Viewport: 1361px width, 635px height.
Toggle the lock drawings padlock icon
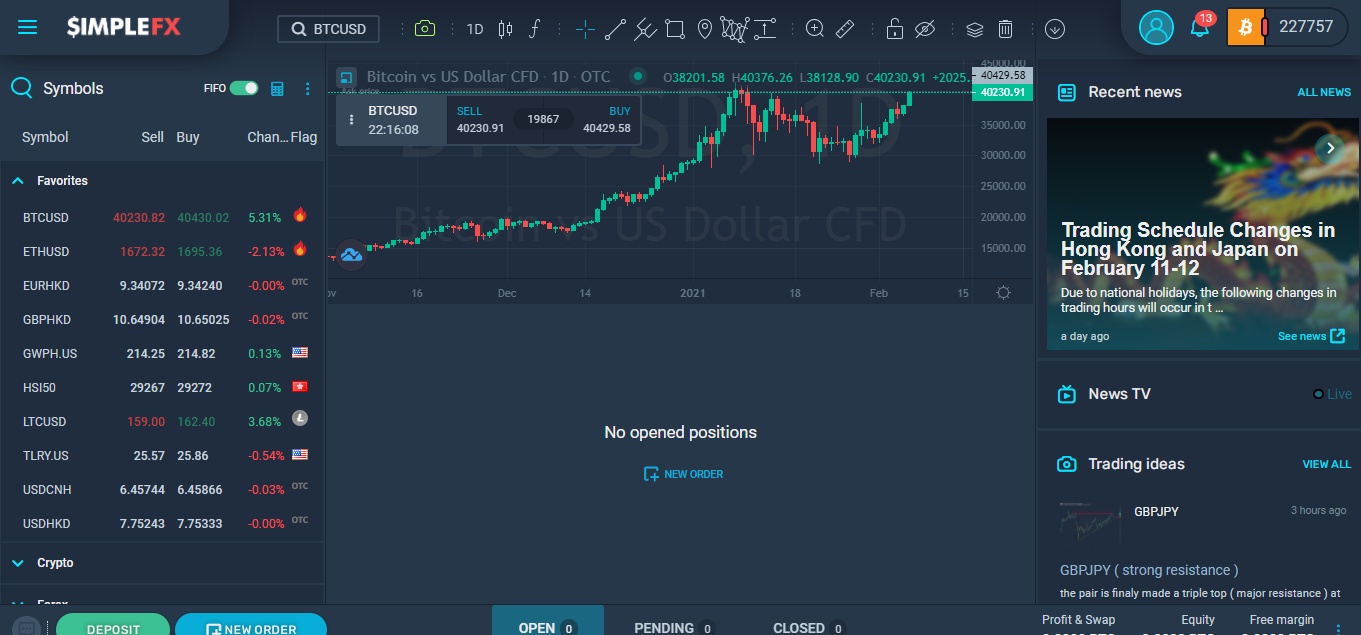(894, 29)
